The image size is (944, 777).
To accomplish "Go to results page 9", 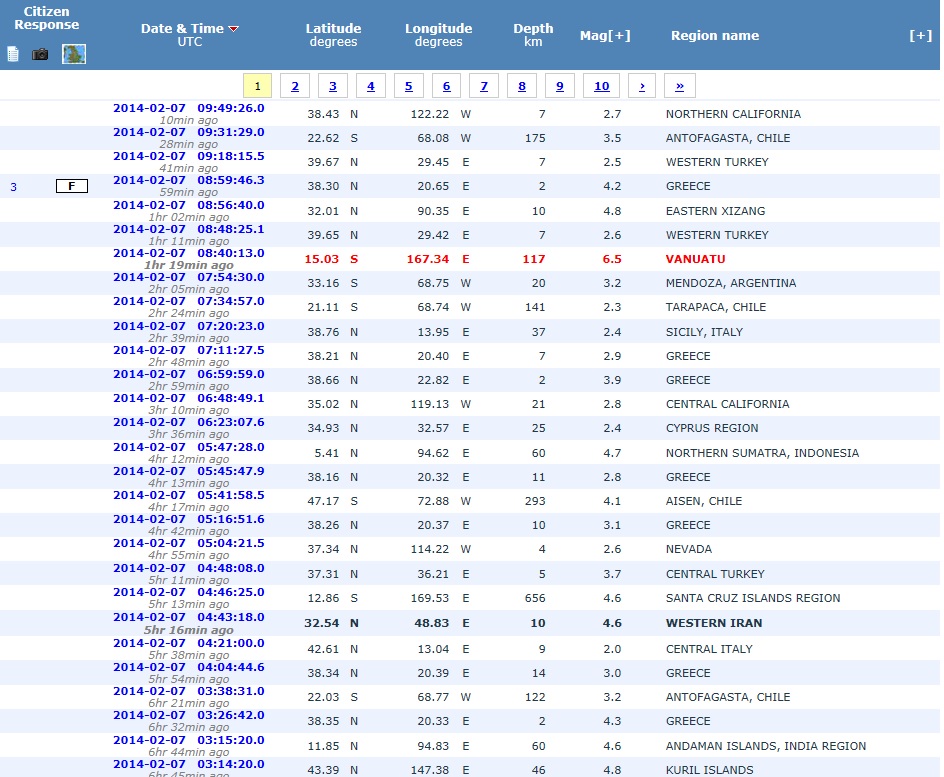I will [560, 85].
